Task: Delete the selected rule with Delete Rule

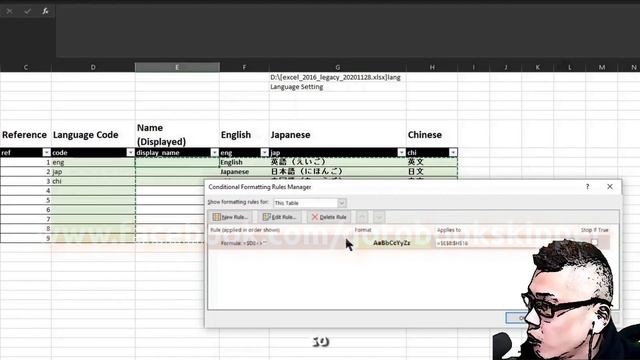Action: coord(329,217)
